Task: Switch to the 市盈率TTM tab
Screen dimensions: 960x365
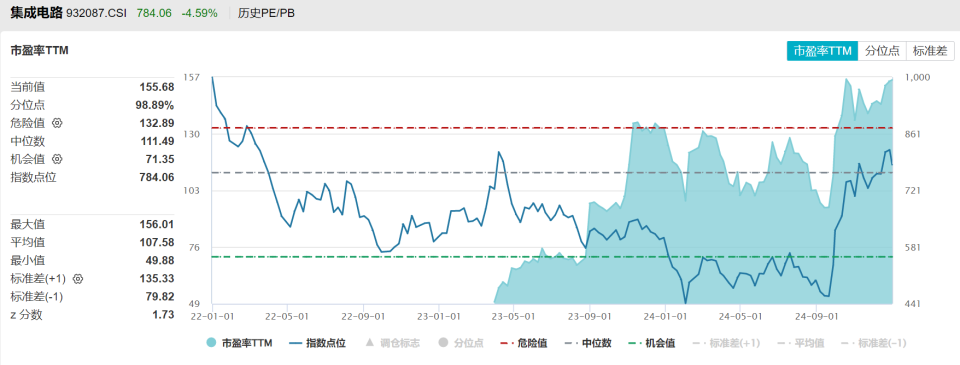Action: pyautogui.click(x=822, y=51)
